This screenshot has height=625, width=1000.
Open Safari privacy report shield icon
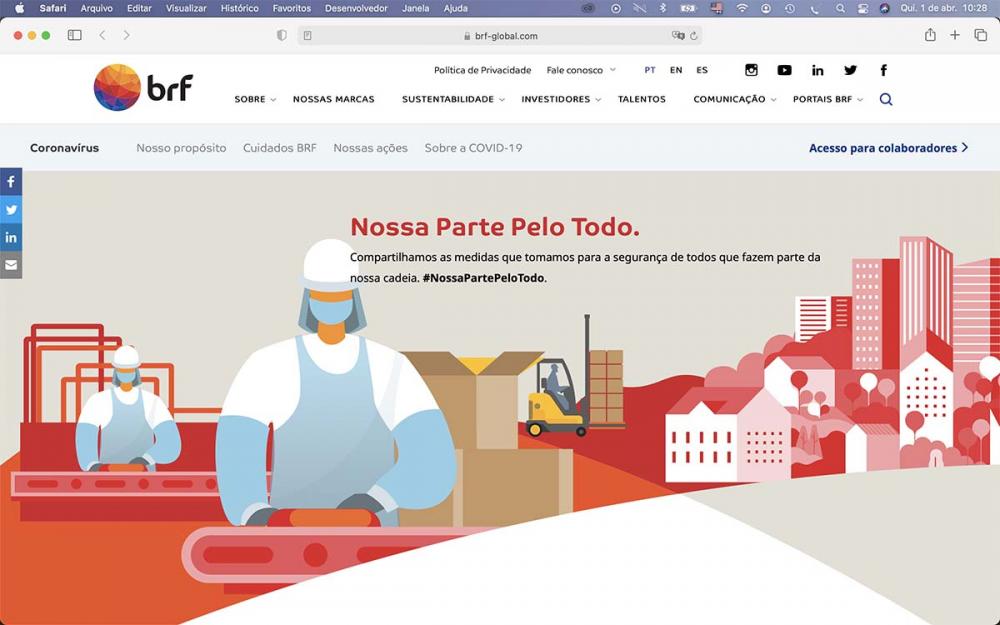click(x=281, y=35)
